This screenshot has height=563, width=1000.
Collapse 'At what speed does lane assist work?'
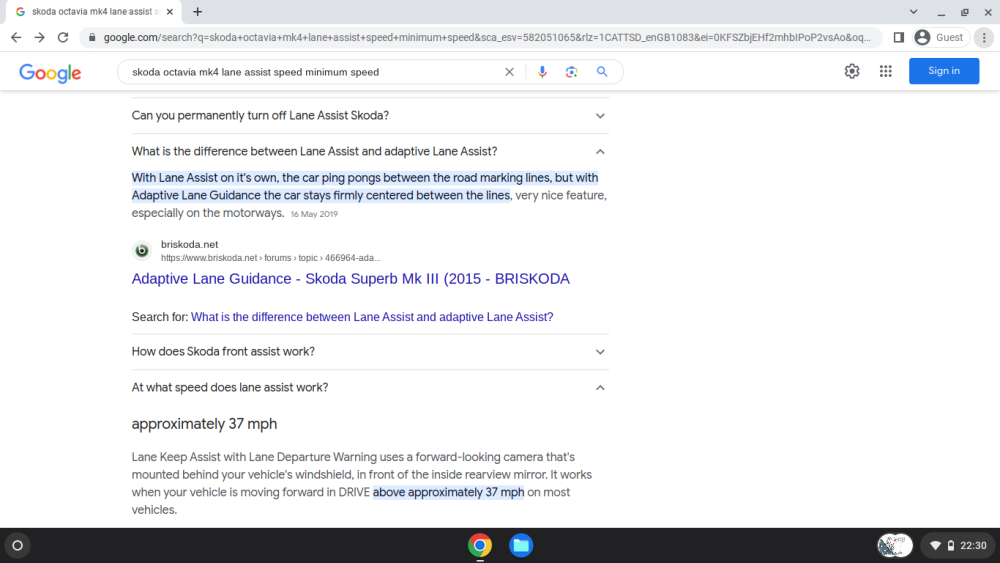pyautogui.click(x=370, y=387)
